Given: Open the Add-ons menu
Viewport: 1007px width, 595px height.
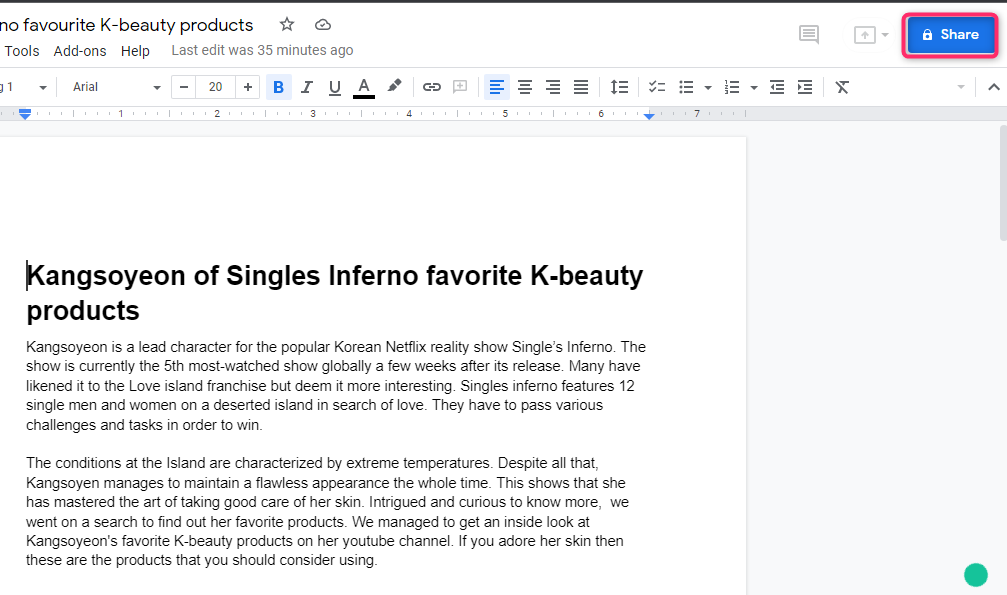Looking at the screenshot, I should tap(80, 51).
